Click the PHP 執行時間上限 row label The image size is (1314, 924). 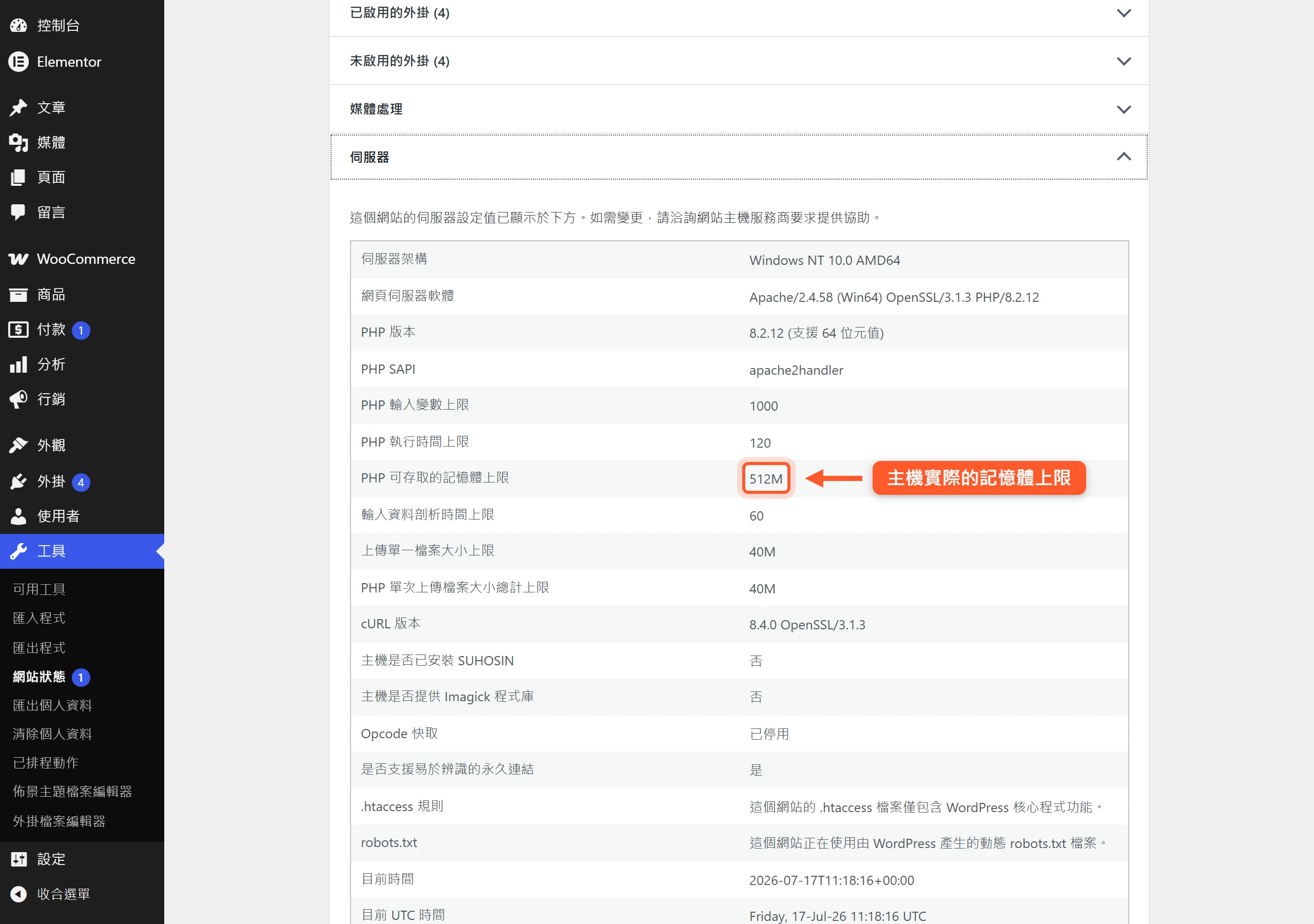(415, 442)
